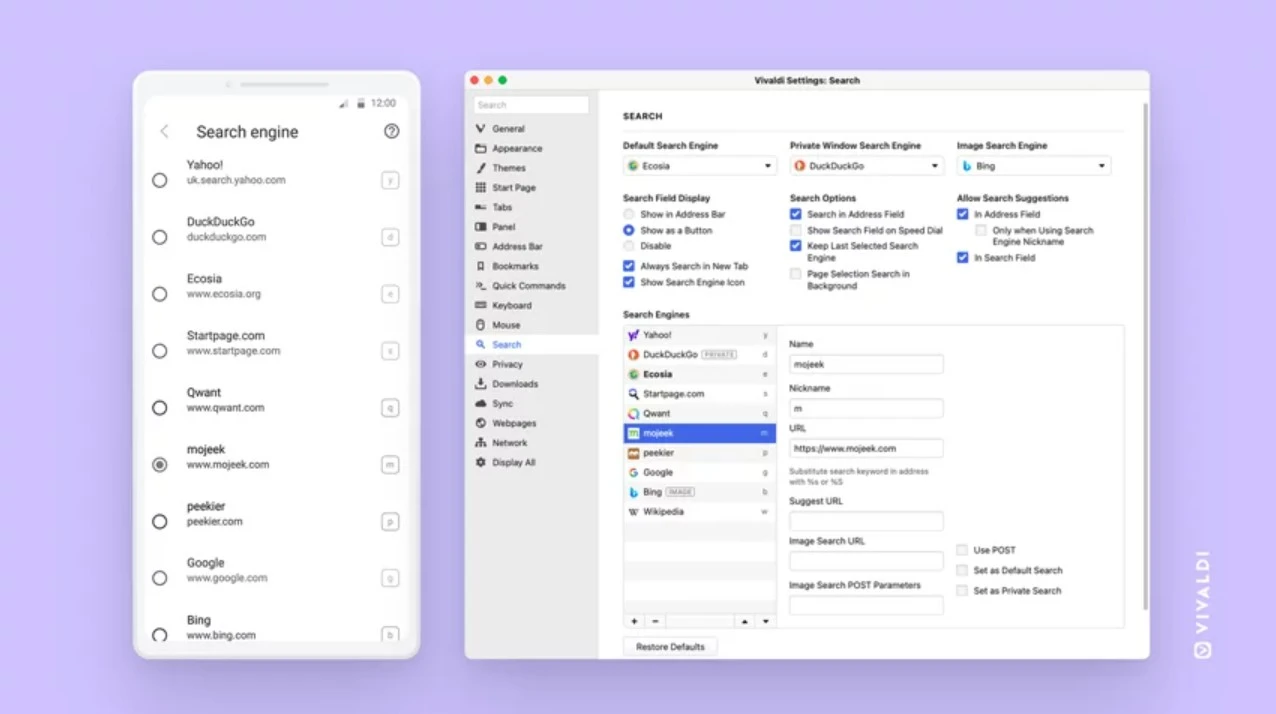Select Show in Address Bar radio option
This screenshot has width=1276, height=714.
(x=629, y=214)
